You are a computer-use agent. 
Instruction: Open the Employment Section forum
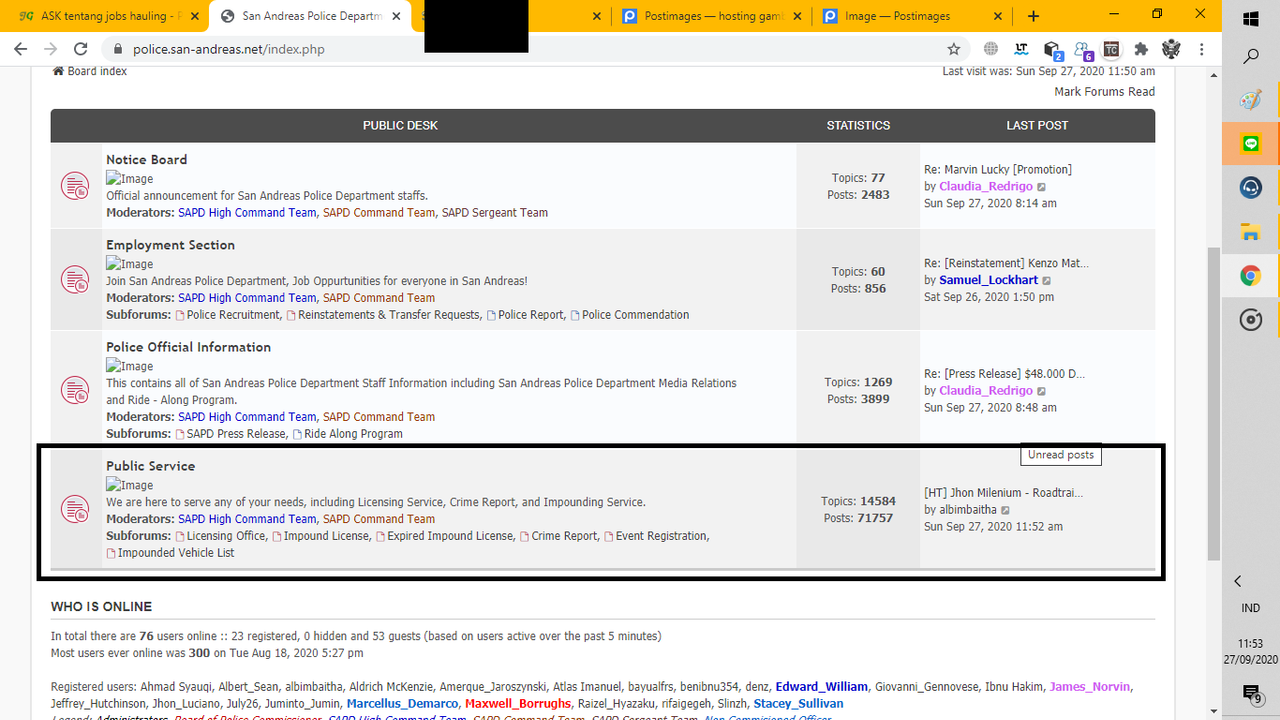point(170,245)
